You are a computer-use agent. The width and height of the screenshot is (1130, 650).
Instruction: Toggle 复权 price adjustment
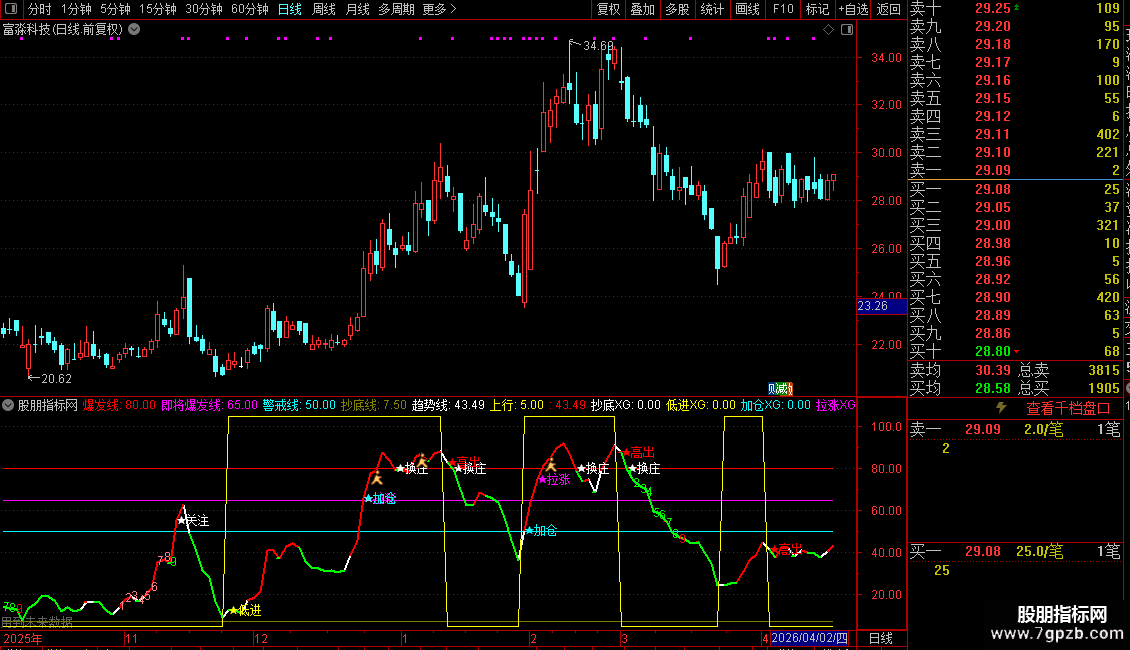click(608, 10)
